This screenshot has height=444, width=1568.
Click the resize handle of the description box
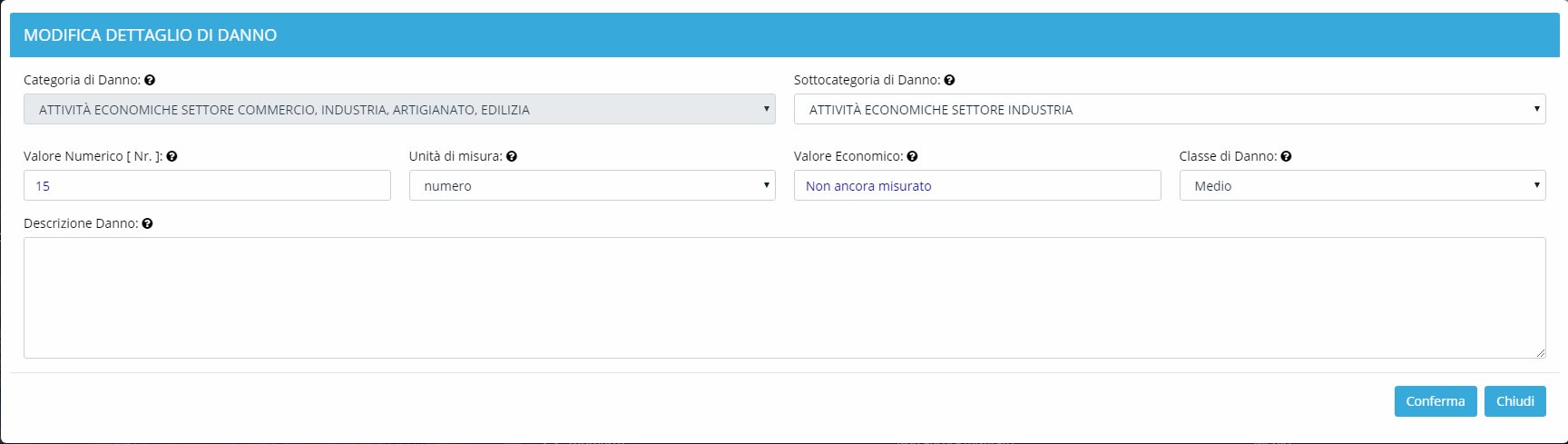(1540, 352)
